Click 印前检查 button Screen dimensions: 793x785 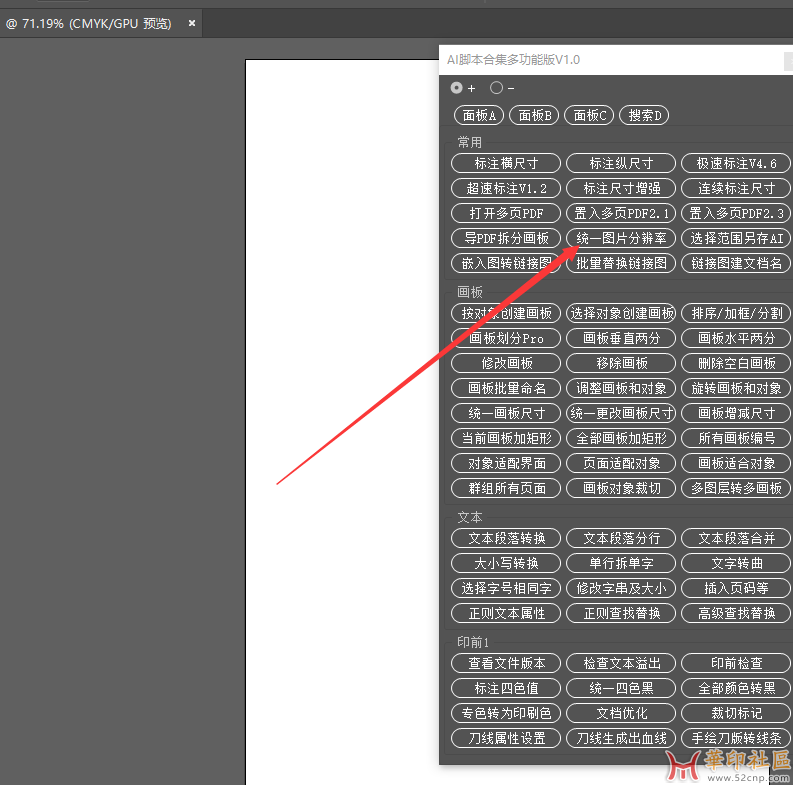[736, 663]
